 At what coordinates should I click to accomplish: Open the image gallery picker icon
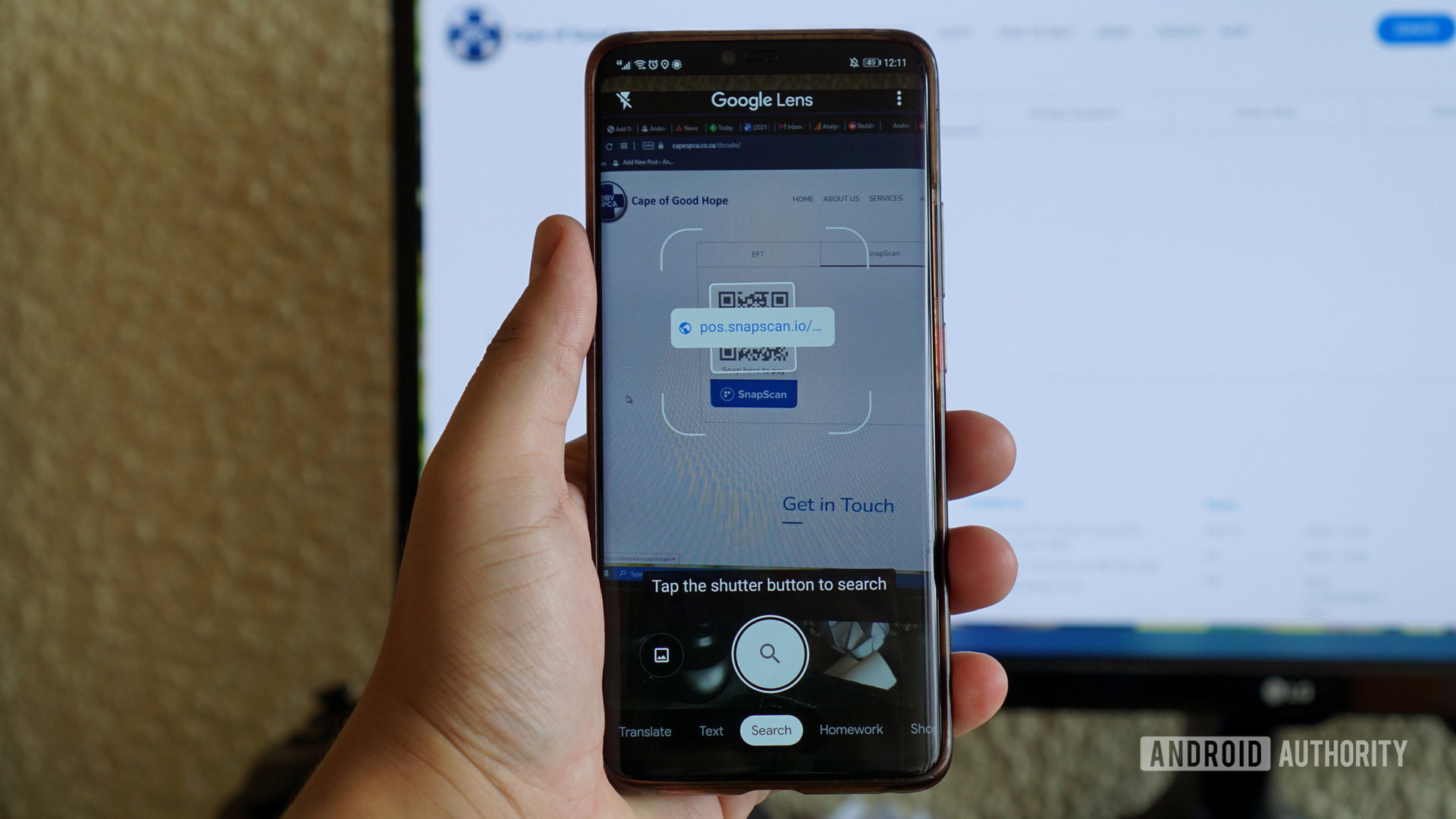(x=660, y=654)
